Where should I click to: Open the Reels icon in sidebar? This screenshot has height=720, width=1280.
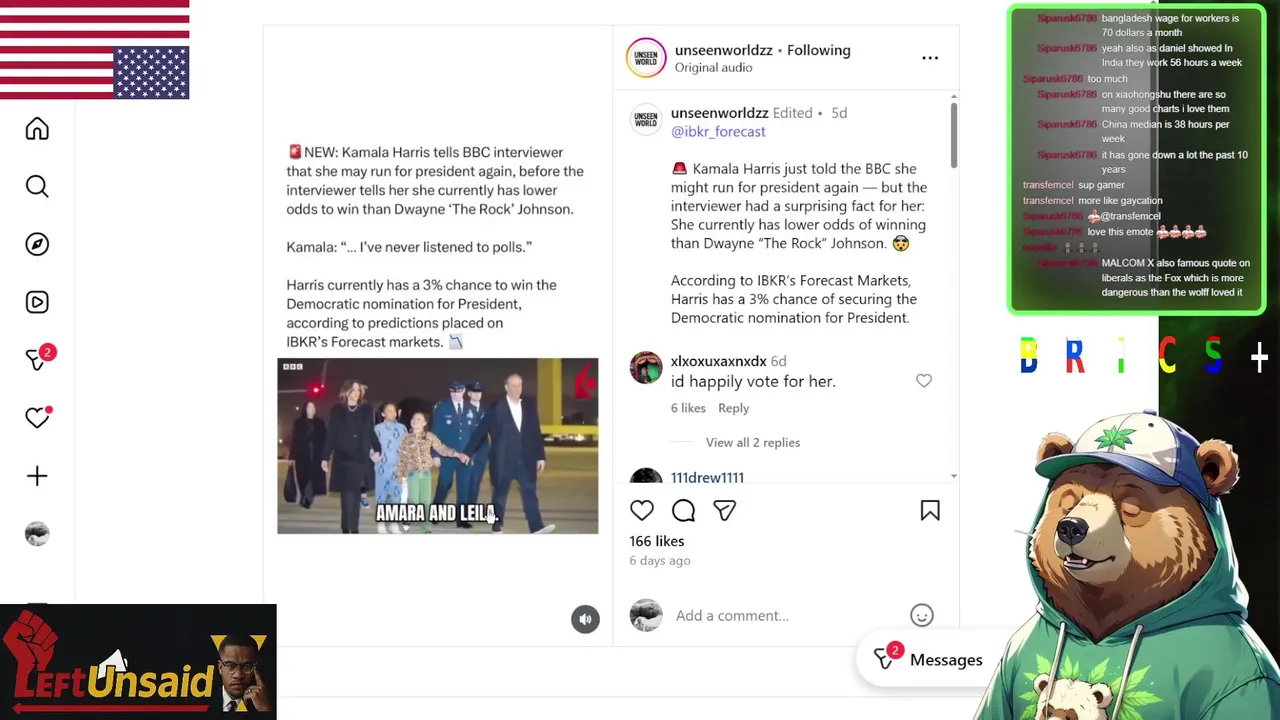37,302
